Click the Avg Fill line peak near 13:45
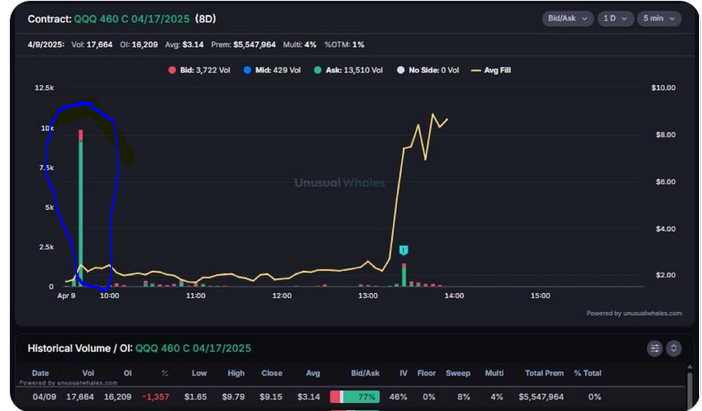This screenshot has height=411, width=702. click(432, 115)
